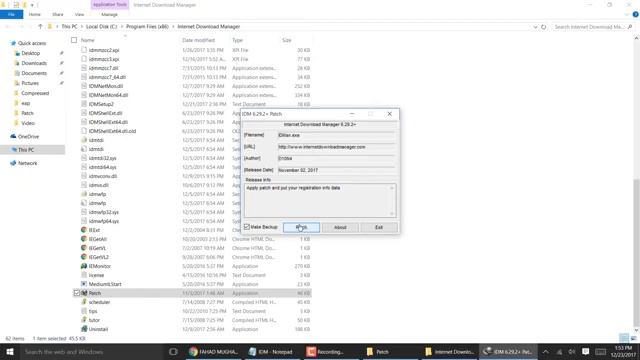Open Documents folder in Quick access

[34, 73]
